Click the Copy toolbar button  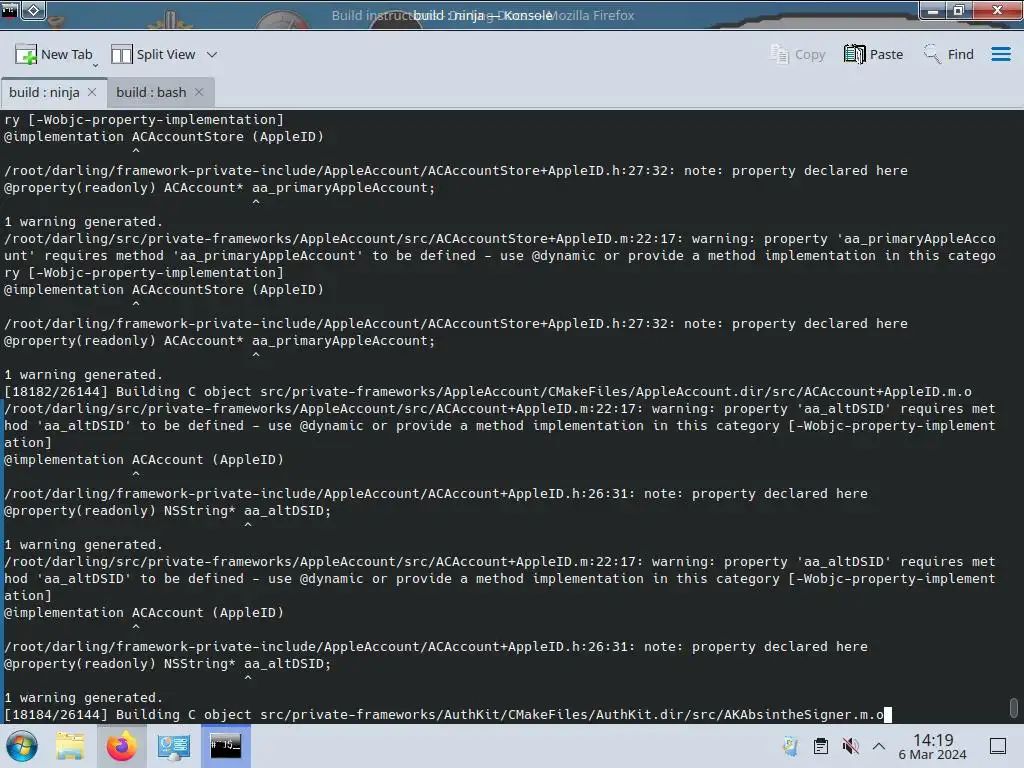(x=797, y=55)
